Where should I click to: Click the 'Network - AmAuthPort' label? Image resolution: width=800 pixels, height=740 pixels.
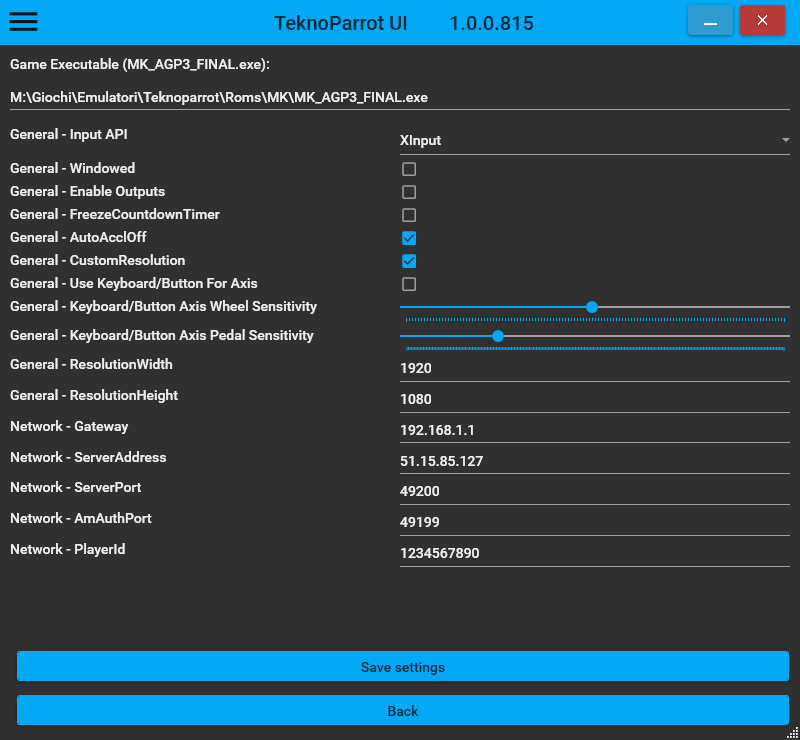tap(81, 519)
